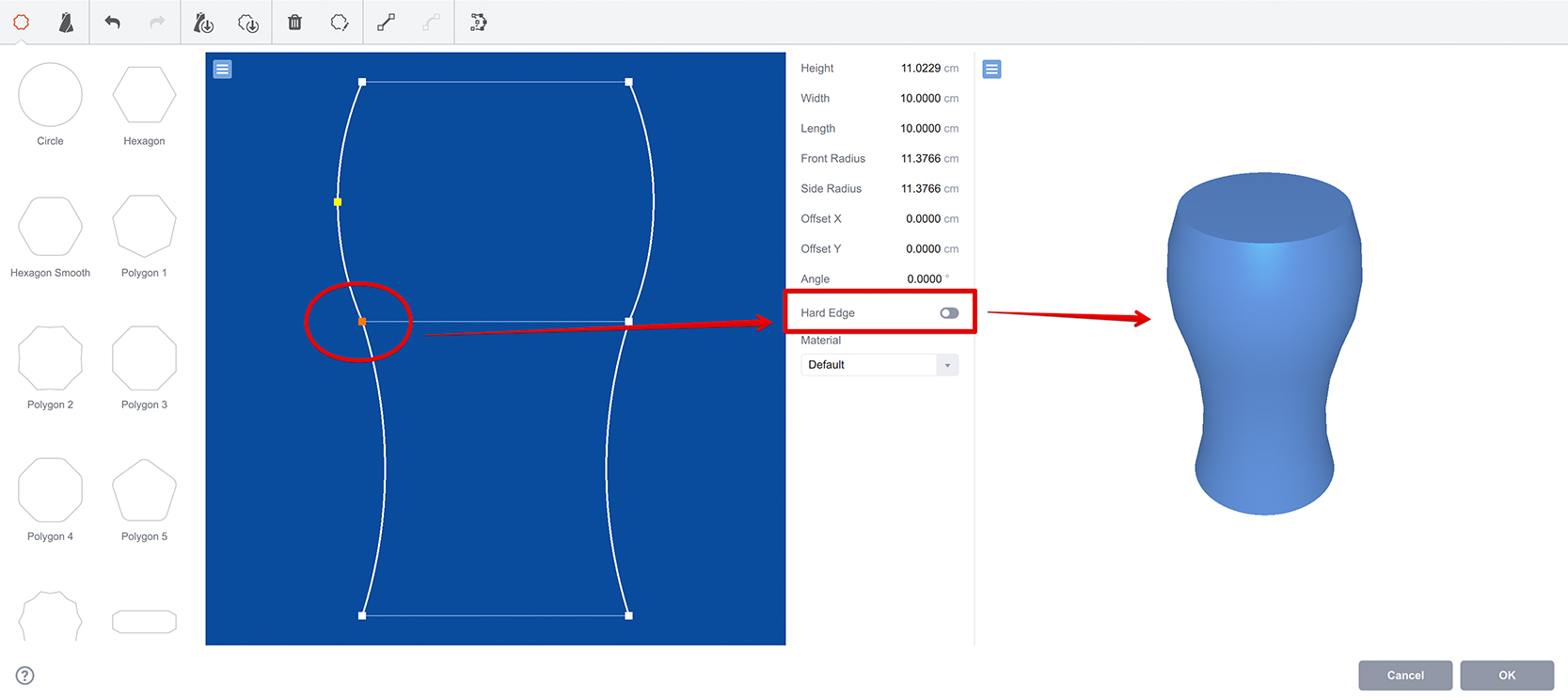The height and width of the screenshot is (700, 1568).
Task: Open the 3D preview panel menu icon
Action: [991, 70]
